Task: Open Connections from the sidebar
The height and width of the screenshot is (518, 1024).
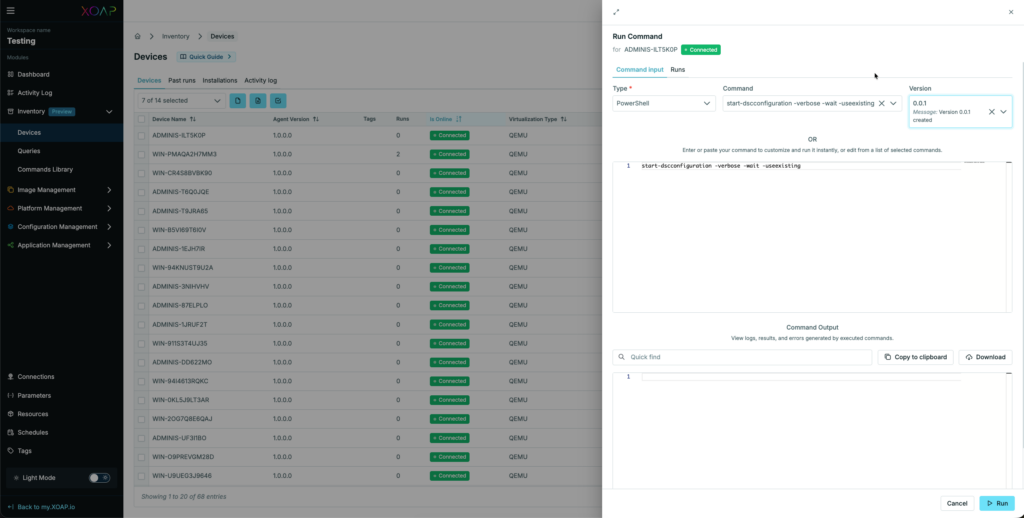Action: tap(36, 377)
